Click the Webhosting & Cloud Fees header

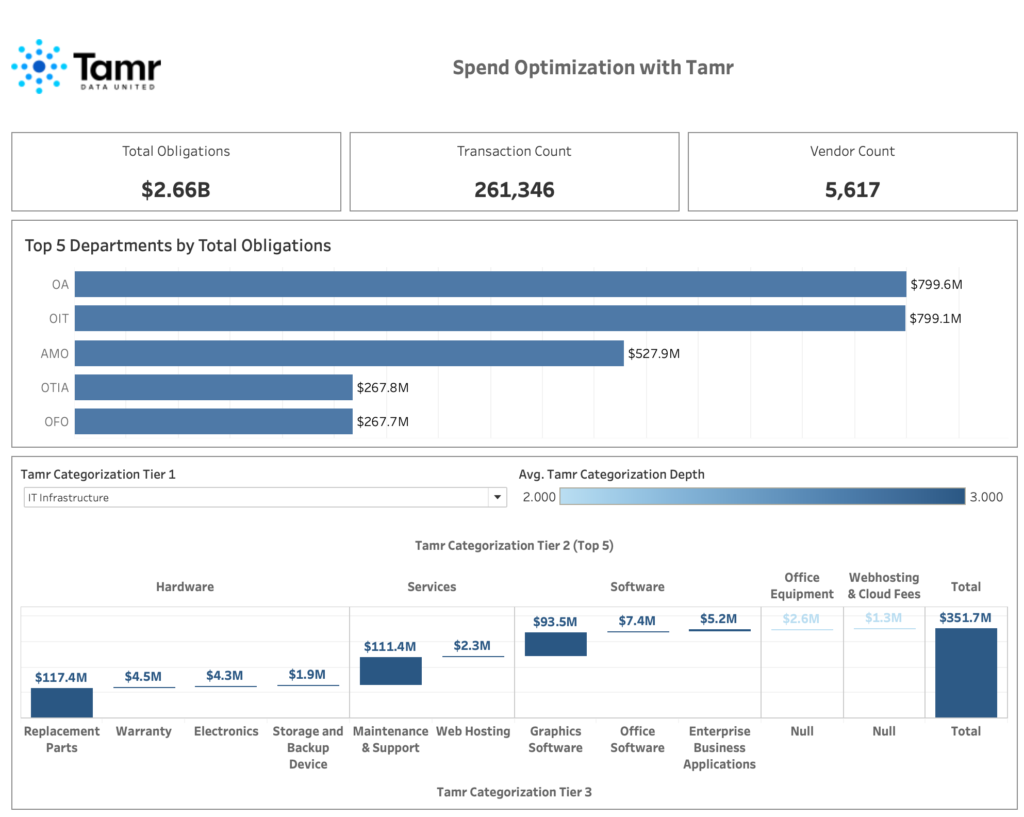884,586
